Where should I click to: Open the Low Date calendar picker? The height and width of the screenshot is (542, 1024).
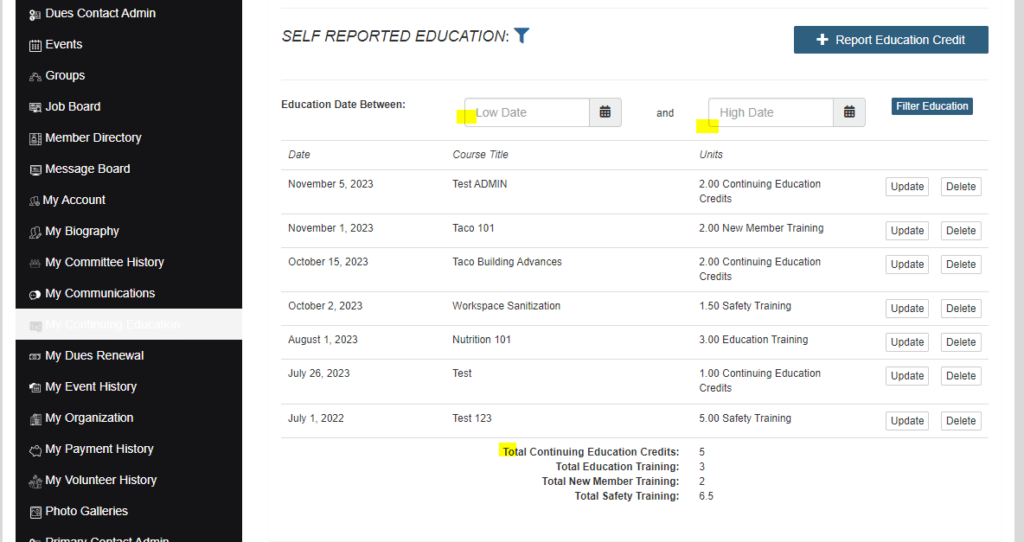tap(605, 112)
